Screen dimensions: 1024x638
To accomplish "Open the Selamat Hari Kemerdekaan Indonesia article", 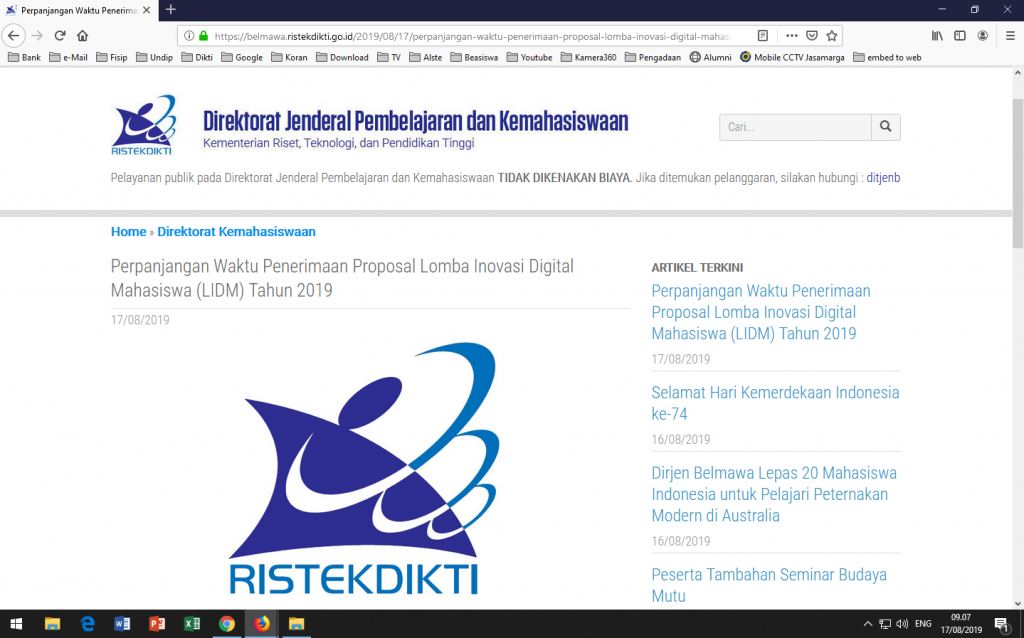I will point(775,403).
